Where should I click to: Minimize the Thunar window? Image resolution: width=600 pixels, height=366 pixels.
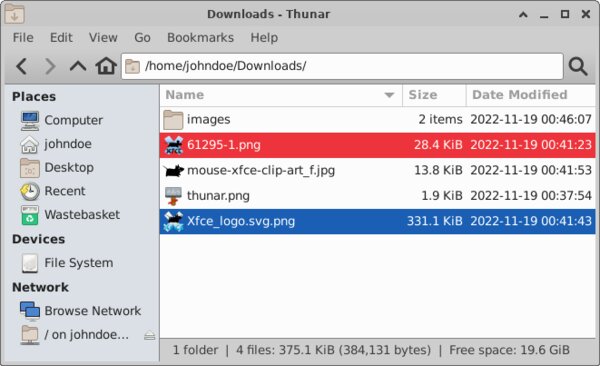[544, 16]
